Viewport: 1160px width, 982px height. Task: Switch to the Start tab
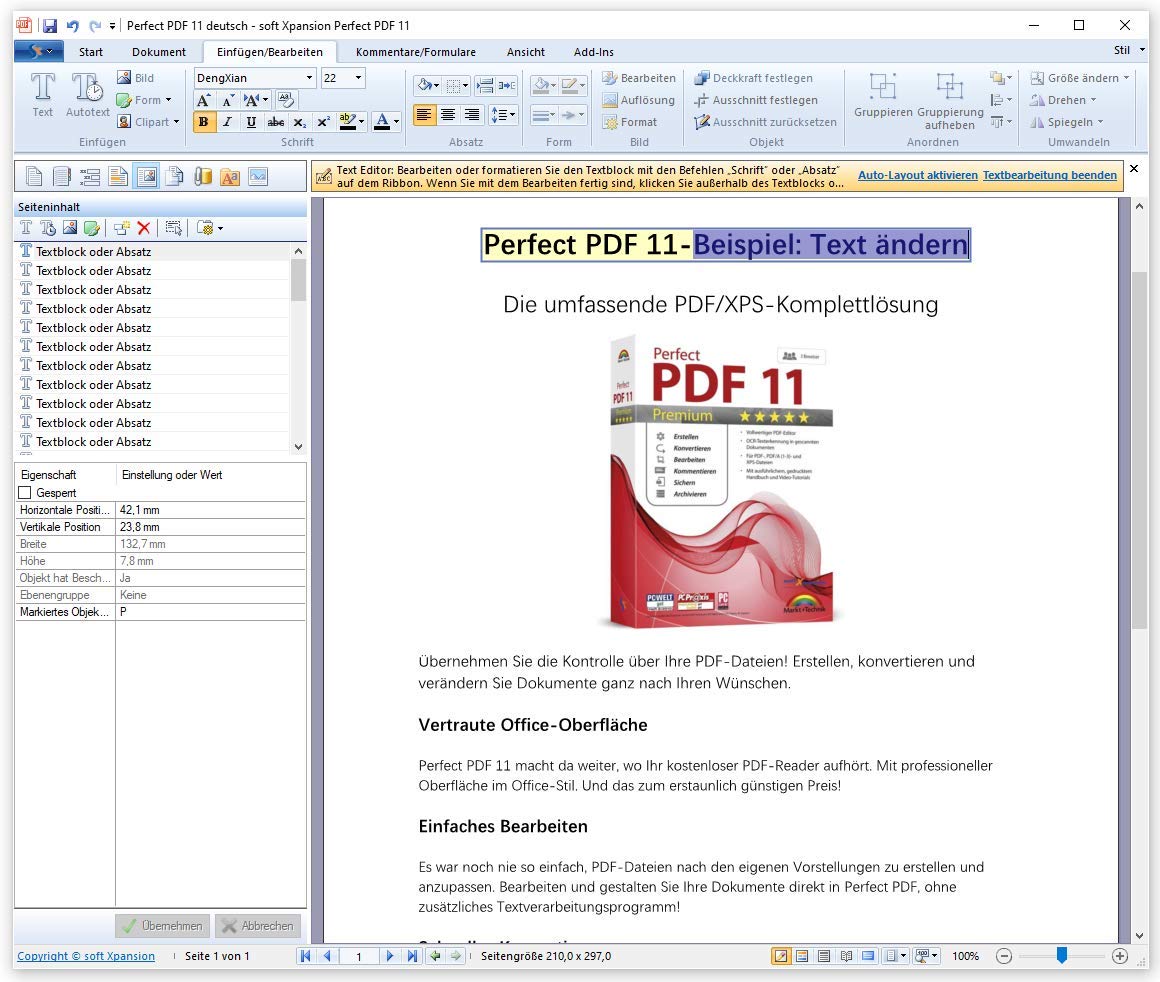pos(91,52)
